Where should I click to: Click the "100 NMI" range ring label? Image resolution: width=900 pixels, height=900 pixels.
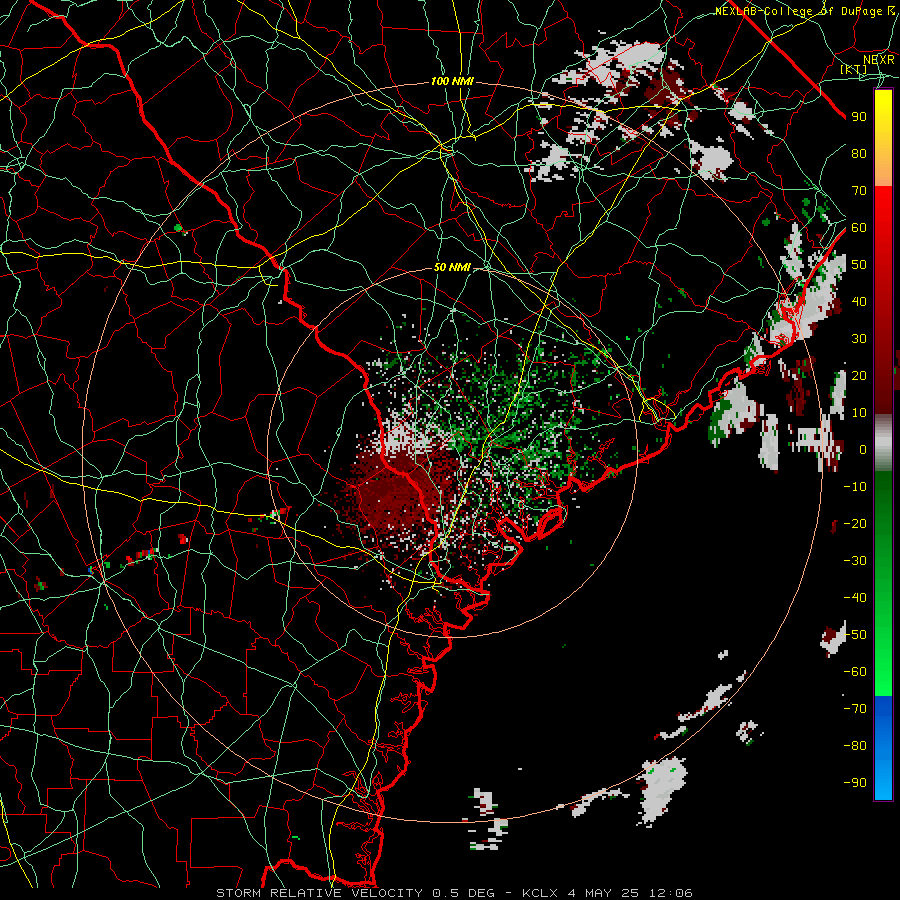coord(452,82)
